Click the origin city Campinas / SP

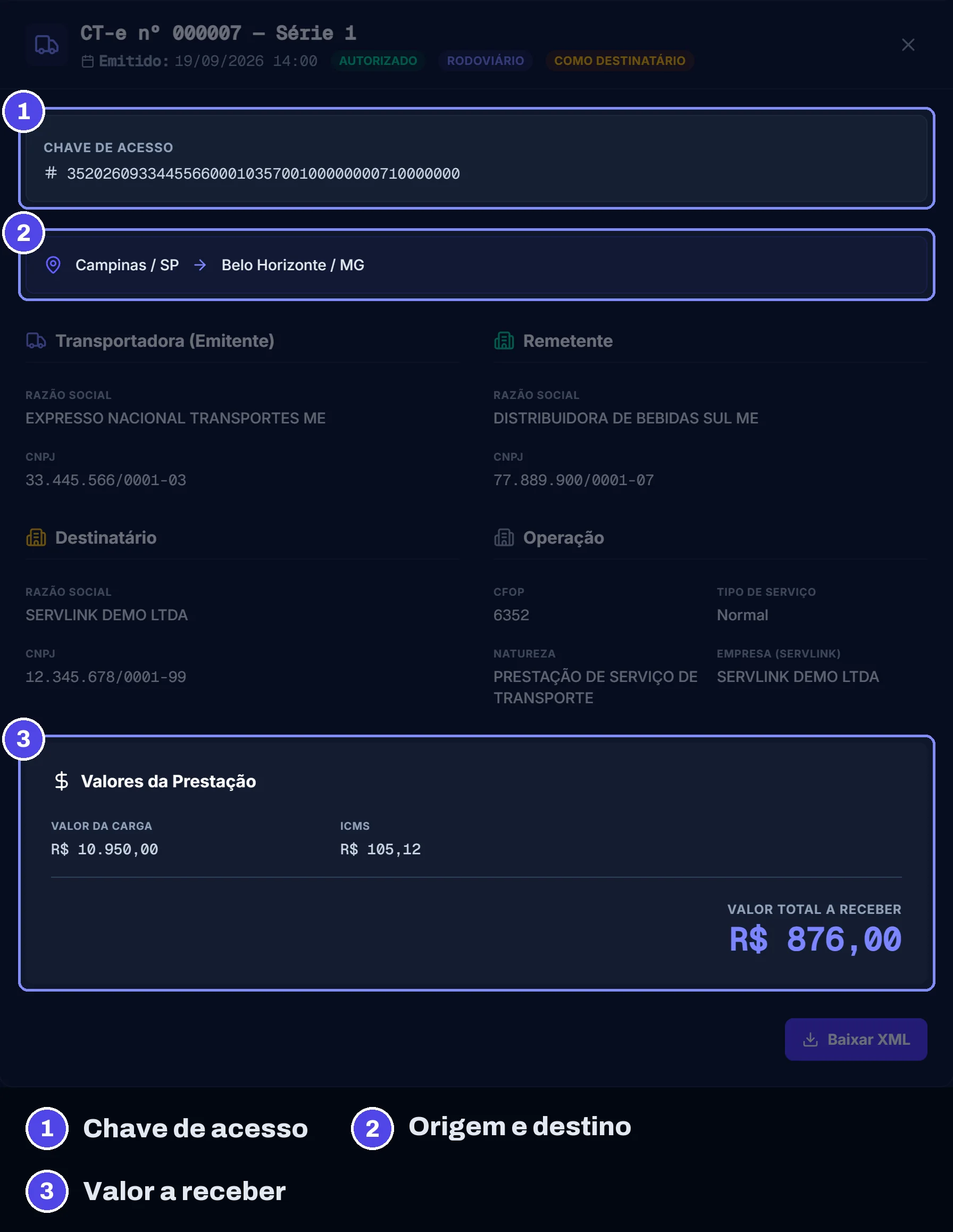pos(127,264)
